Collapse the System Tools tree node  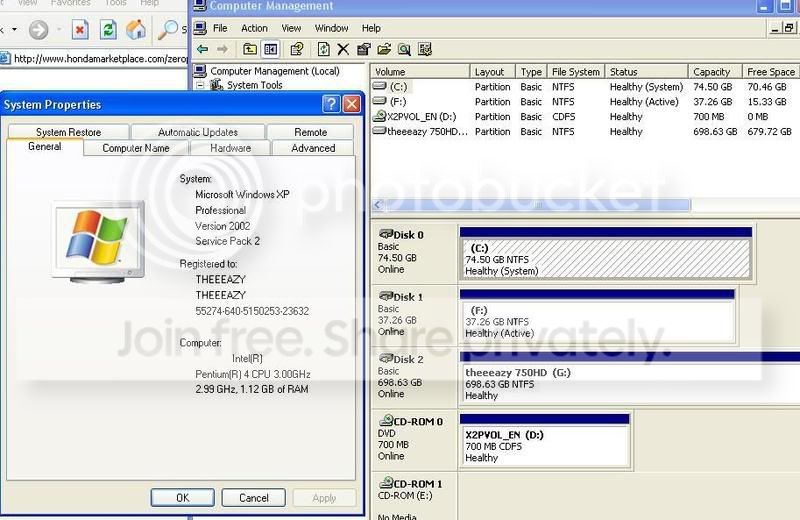pos(201,85)
